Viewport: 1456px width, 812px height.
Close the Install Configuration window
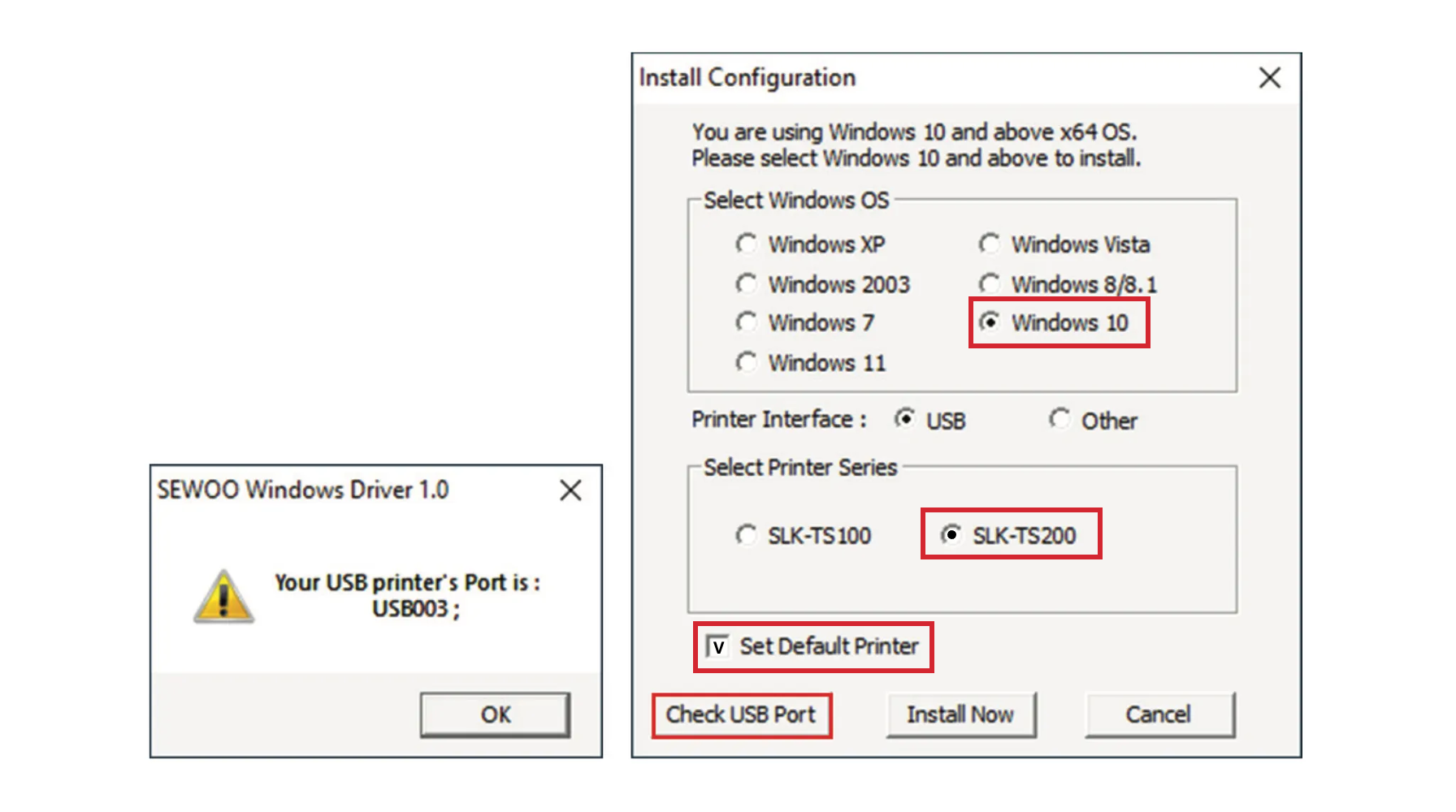tap(1270, 78)
